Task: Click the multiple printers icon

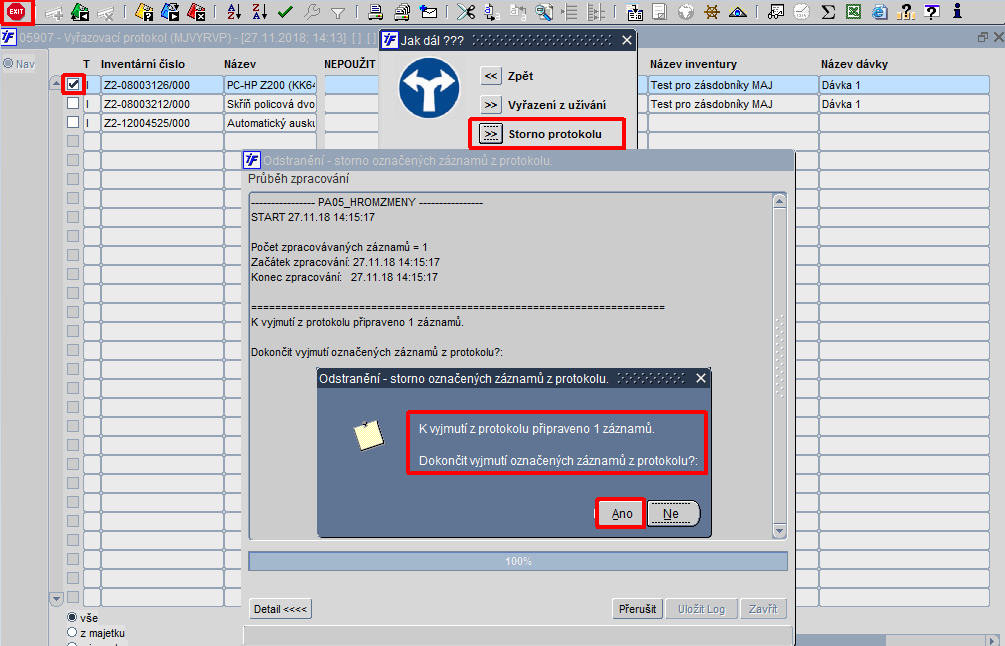Action: (x=402, y=12)
